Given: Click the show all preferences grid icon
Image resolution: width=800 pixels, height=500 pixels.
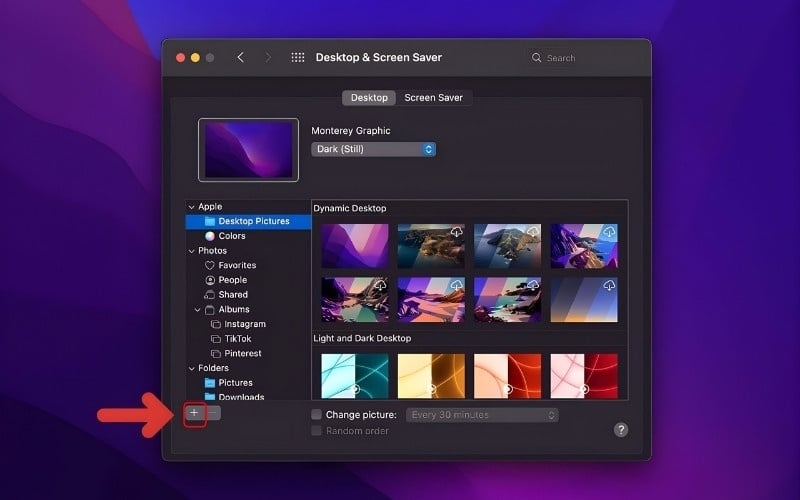Looking at the screenshot, I should pyautogui.click(x=298, y=58).
